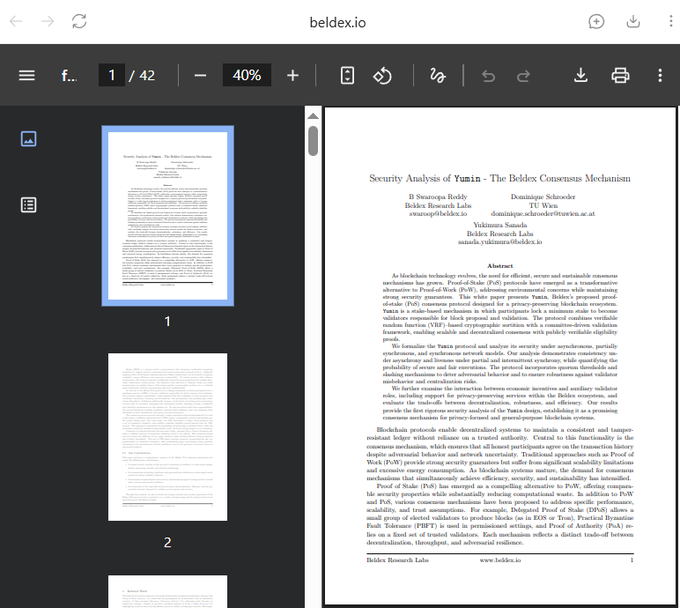
Task: Click the scroll up arrow of scrollbar
Action: (313, 116)
